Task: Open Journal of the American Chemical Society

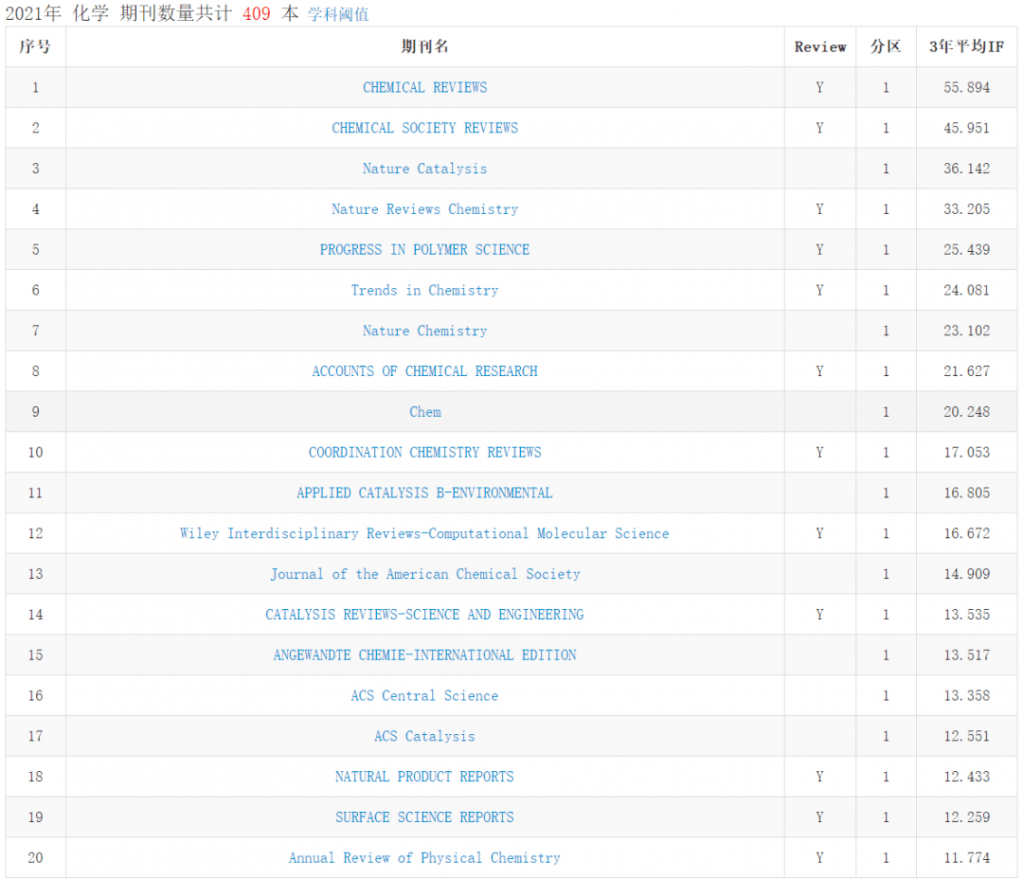Action: coord(425,574)
